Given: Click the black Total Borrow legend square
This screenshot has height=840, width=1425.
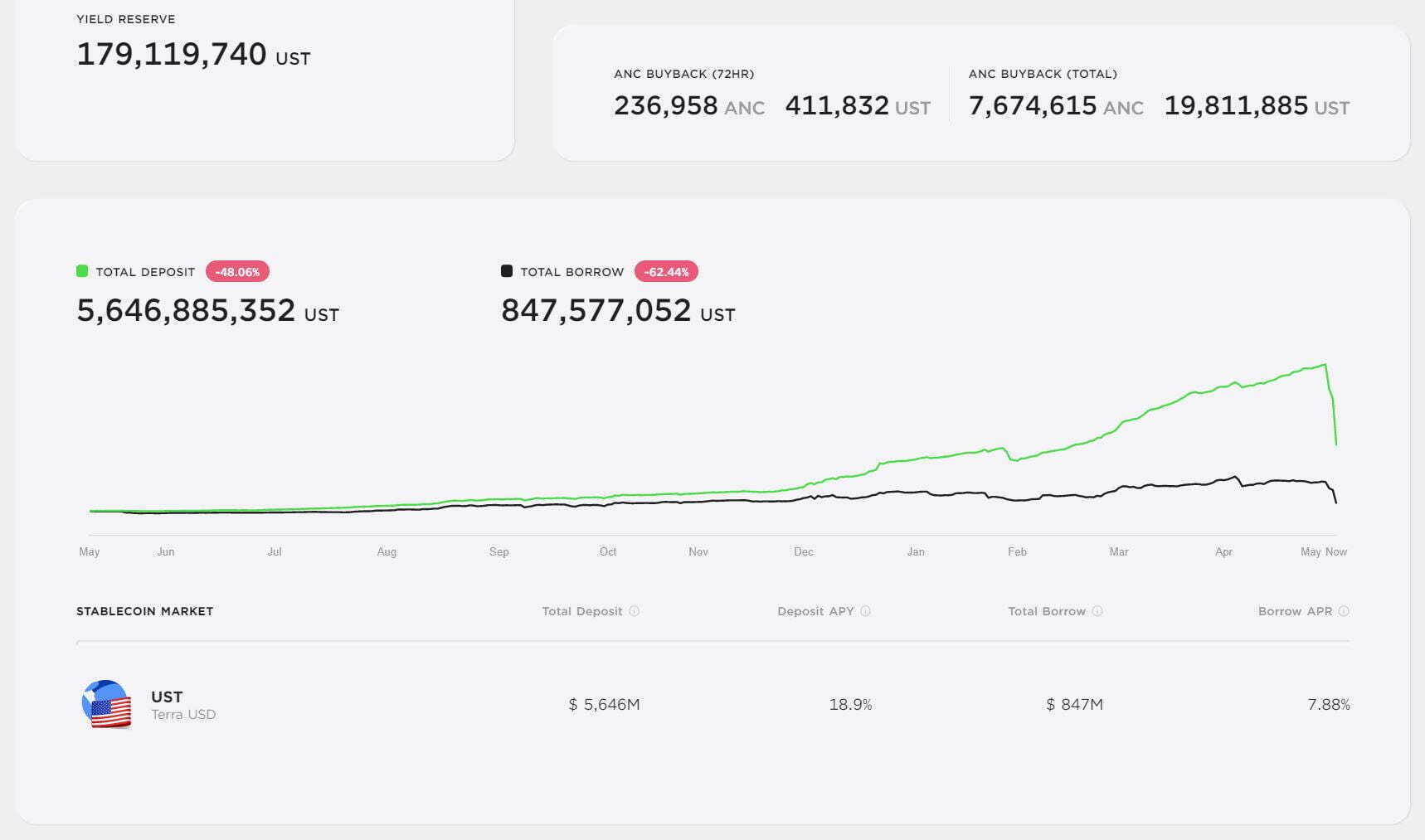Looking at the screenshot, I should coord(507,271).
